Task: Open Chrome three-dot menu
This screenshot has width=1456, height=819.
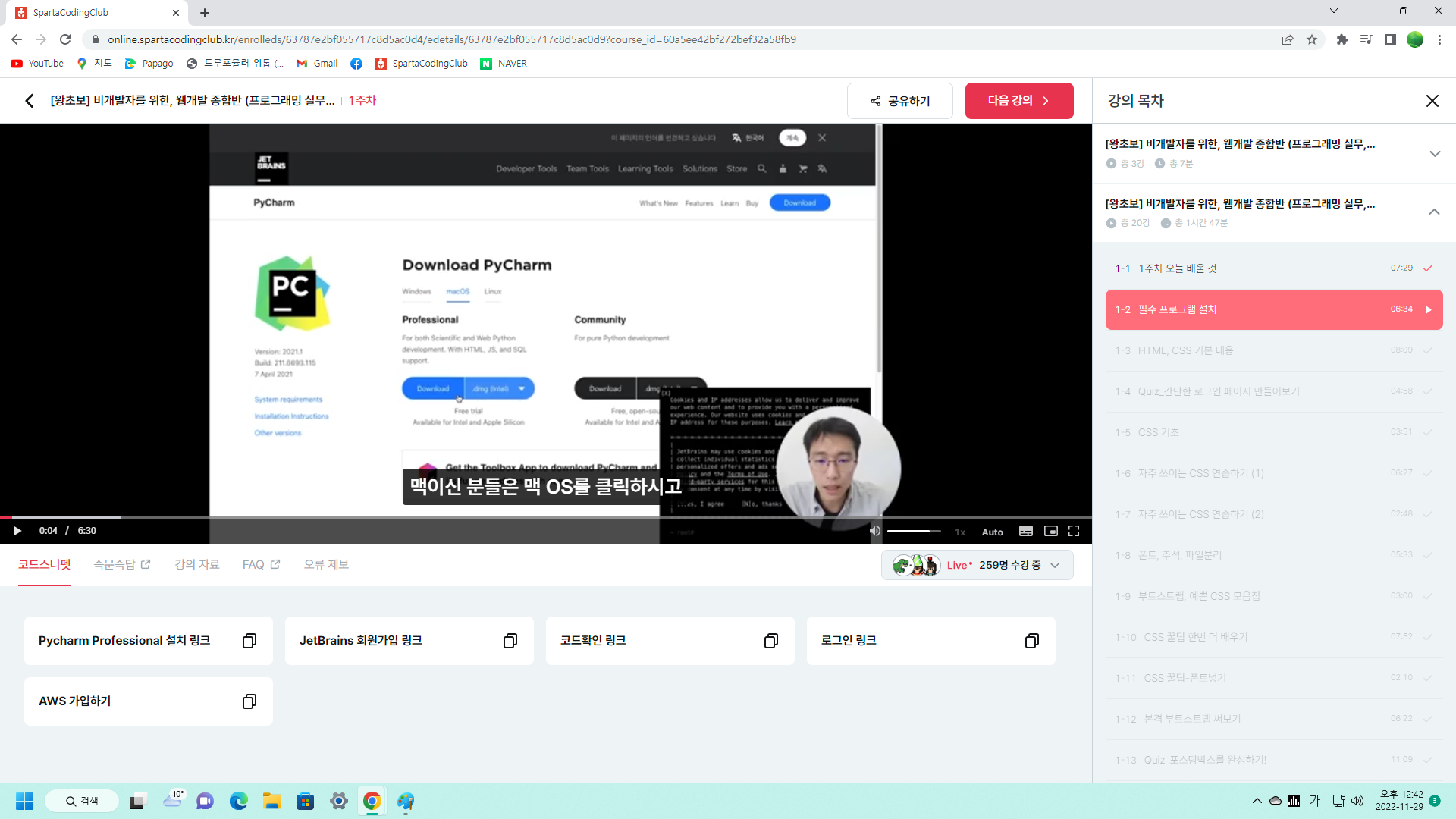Action: [1439, 39]
